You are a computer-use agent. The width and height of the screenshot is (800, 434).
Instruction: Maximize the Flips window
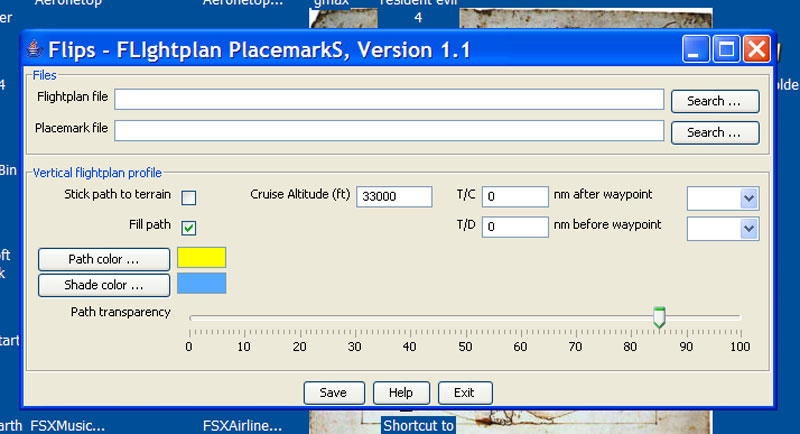click(x=726, y=49)
